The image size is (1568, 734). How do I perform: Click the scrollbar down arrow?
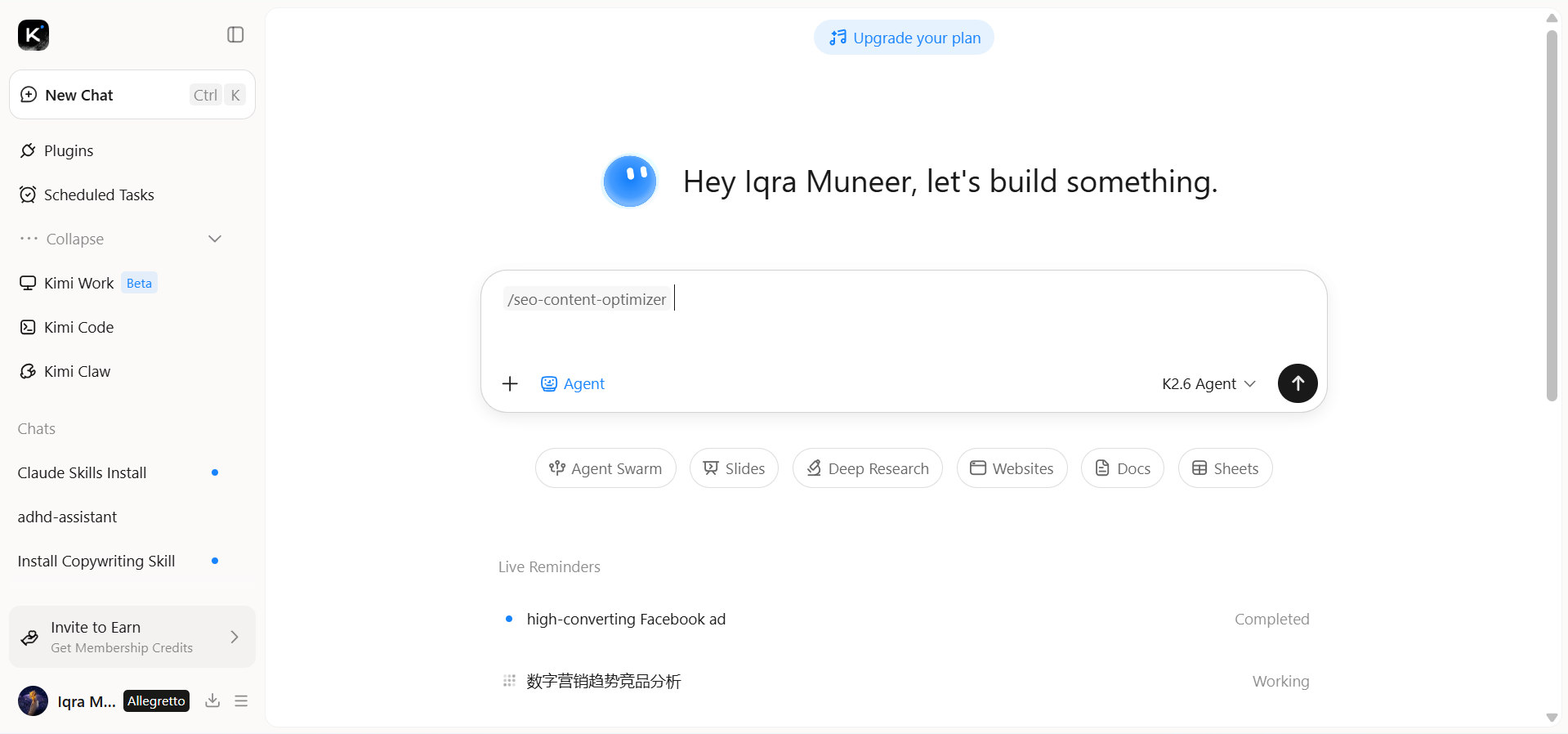click(x=1552, y=718)
